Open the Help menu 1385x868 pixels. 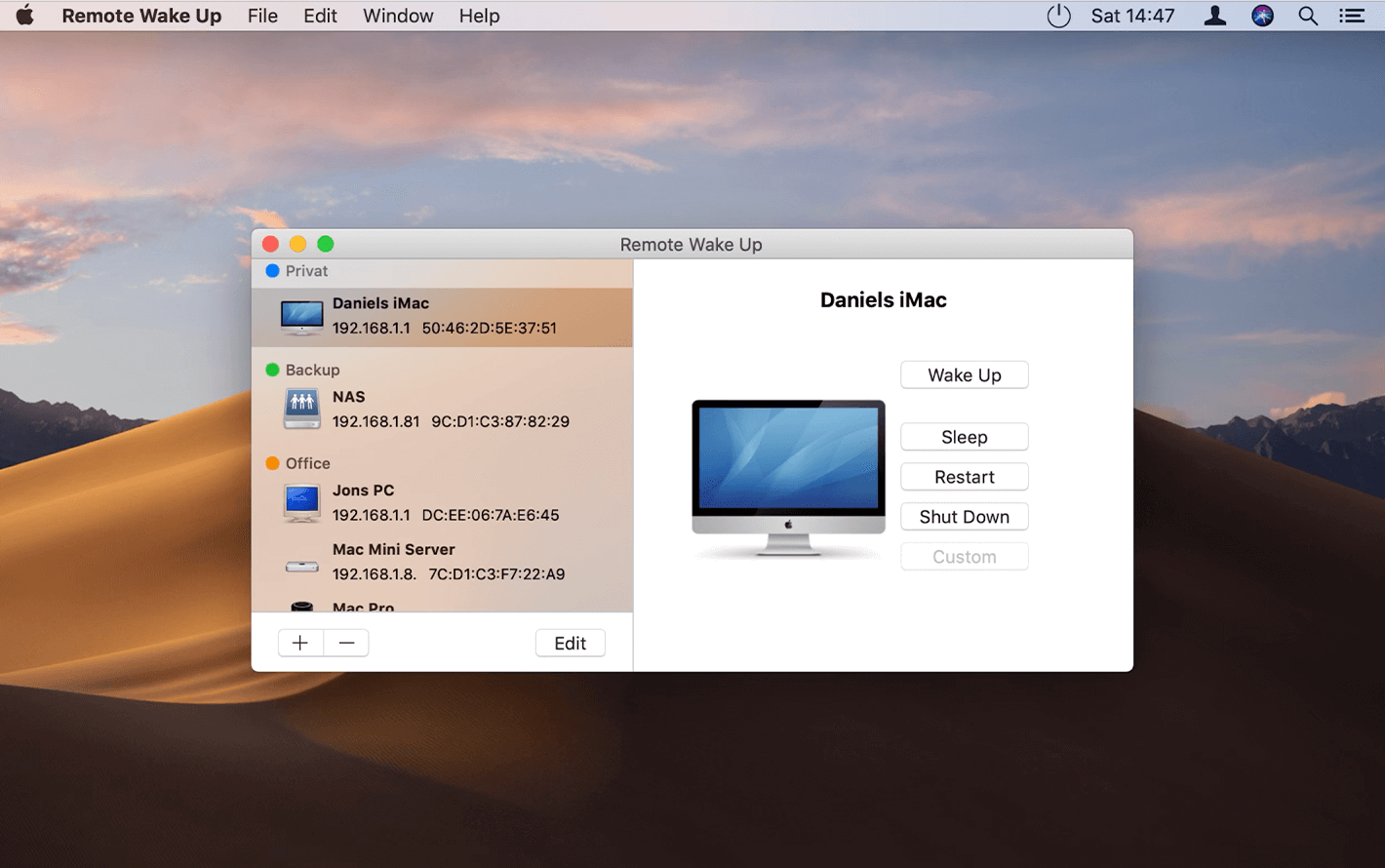(479, 16)
